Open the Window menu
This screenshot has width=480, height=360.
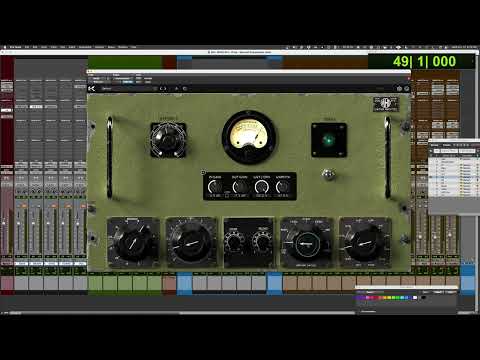(x=123, y=47)
